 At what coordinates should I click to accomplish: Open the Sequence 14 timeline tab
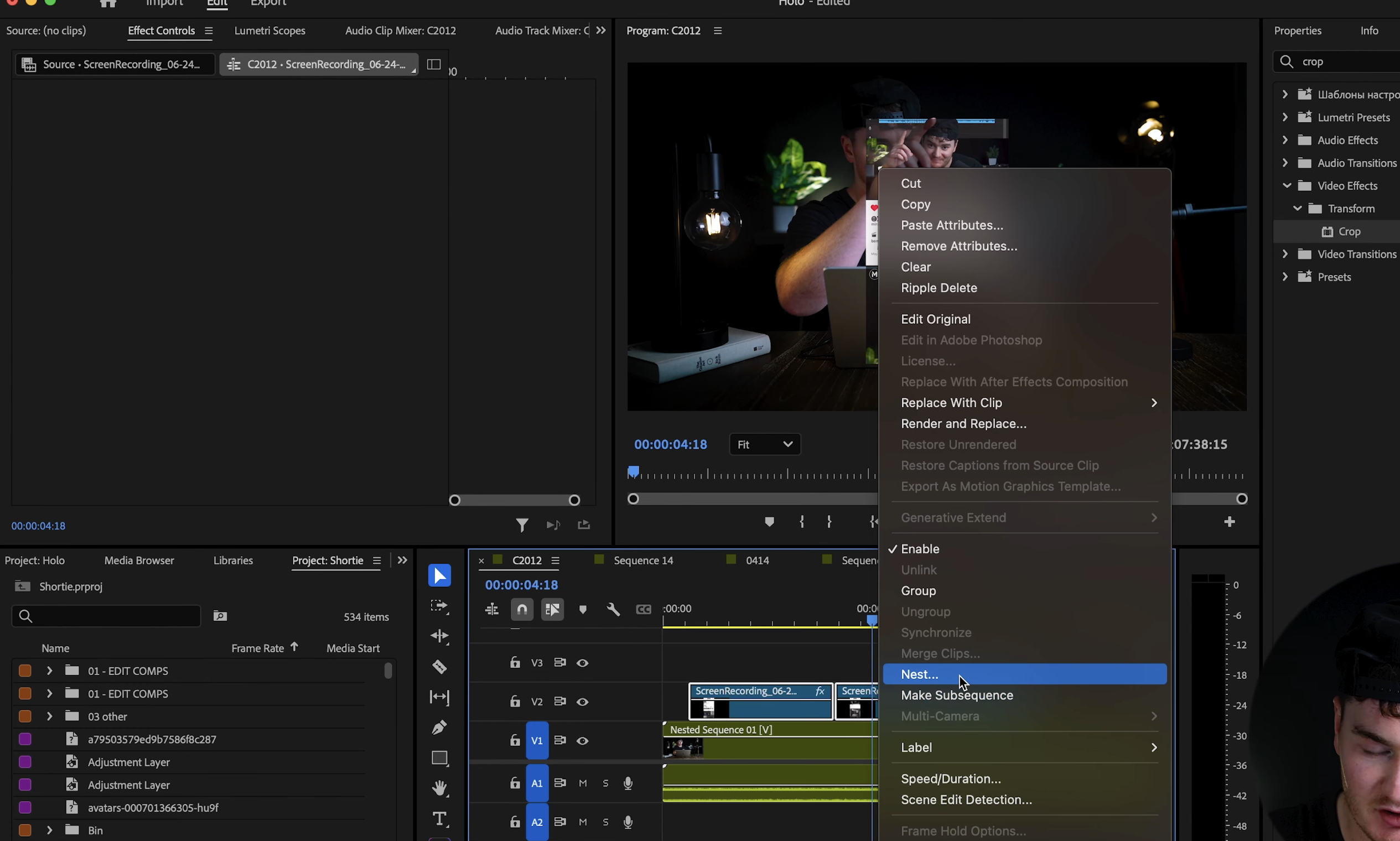644,560
